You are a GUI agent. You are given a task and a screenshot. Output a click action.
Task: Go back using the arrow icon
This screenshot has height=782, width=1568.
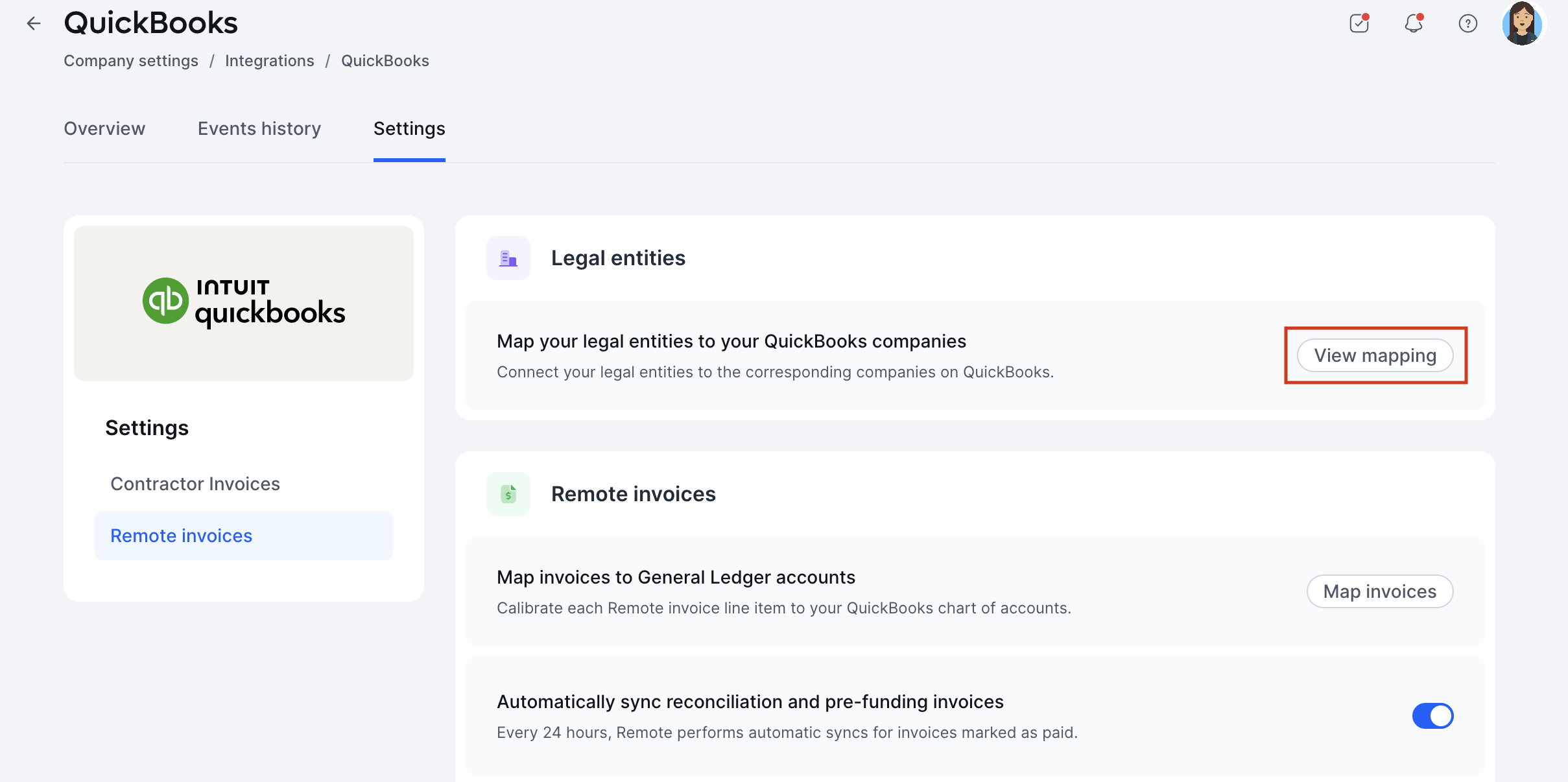(34, 24)
